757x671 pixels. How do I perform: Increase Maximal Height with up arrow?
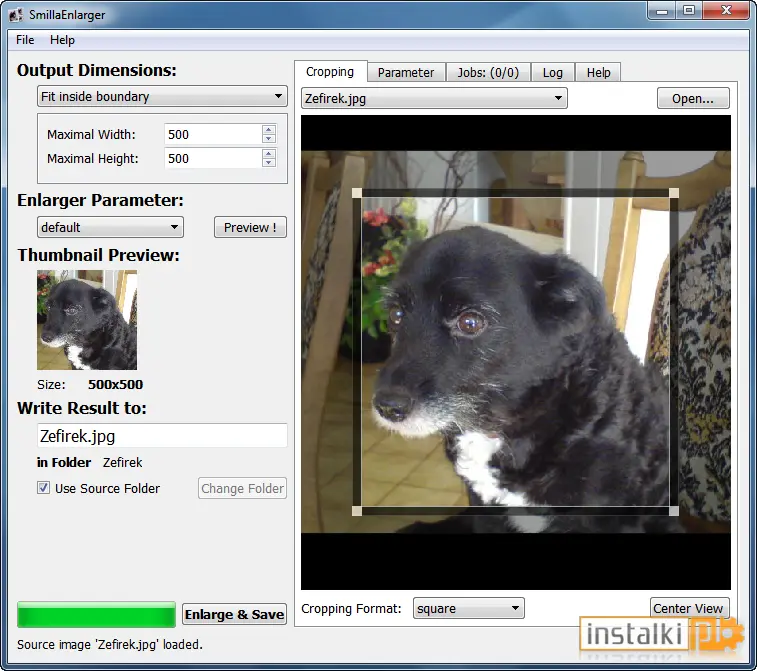click(269, 154)
